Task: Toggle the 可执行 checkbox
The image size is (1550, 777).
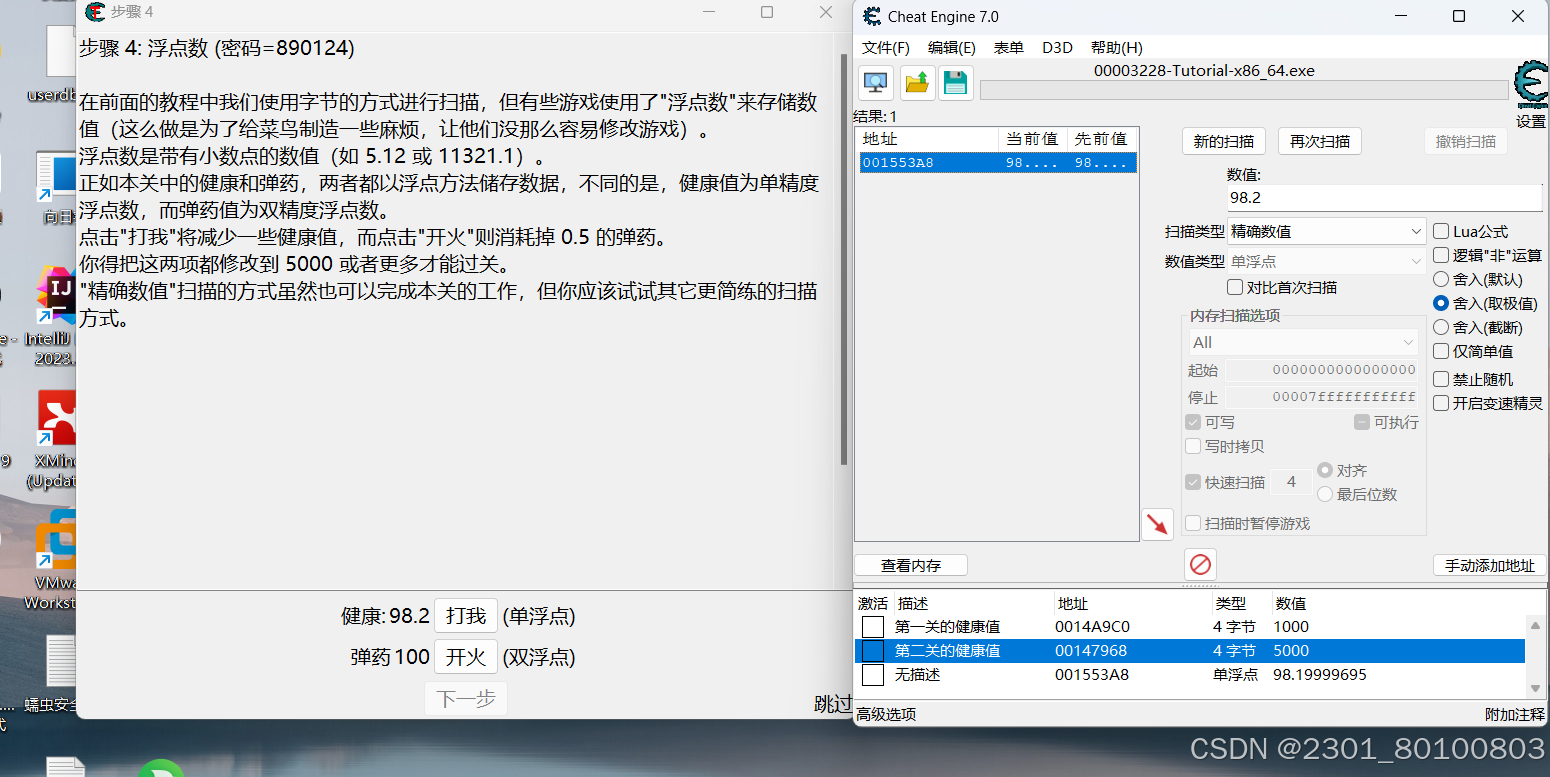Action: [1362, 422]
